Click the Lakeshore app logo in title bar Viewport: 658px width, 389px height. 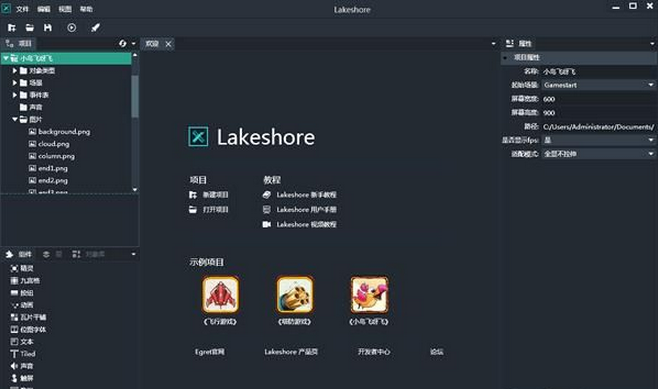pyautogui.click(x=6, y=8)
